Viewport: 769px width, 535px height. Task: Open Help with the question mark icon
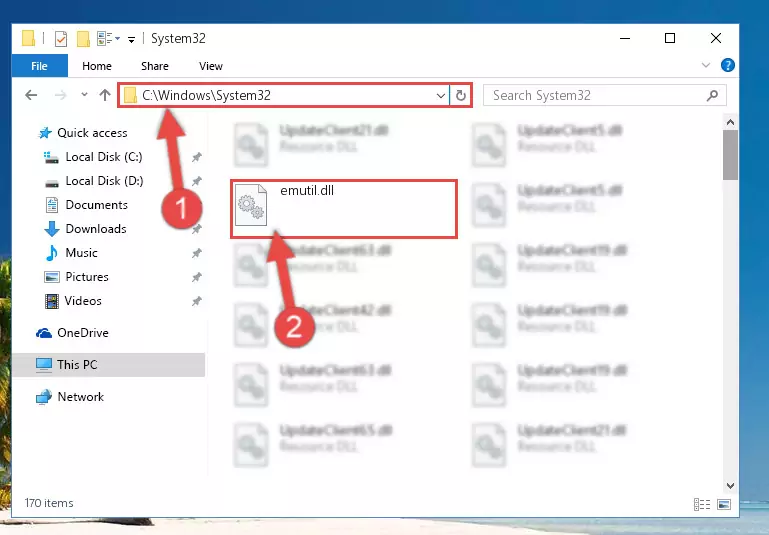[727, 65]
